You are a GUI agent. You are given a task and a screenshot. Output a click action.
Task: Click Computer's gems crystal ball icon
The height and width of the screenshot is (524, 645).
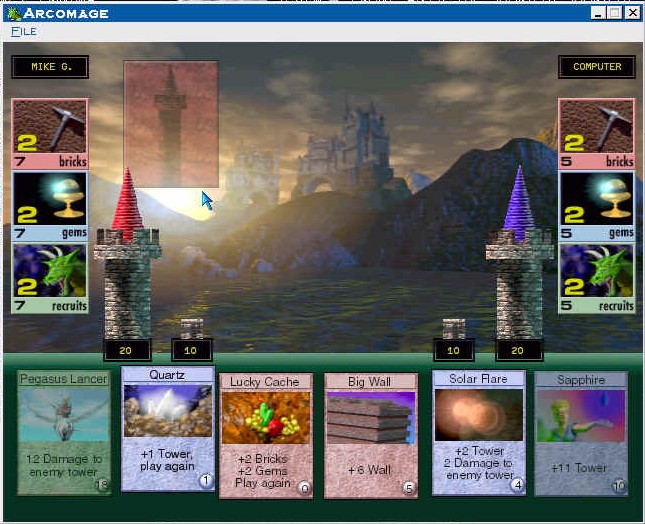coord(596,199)
